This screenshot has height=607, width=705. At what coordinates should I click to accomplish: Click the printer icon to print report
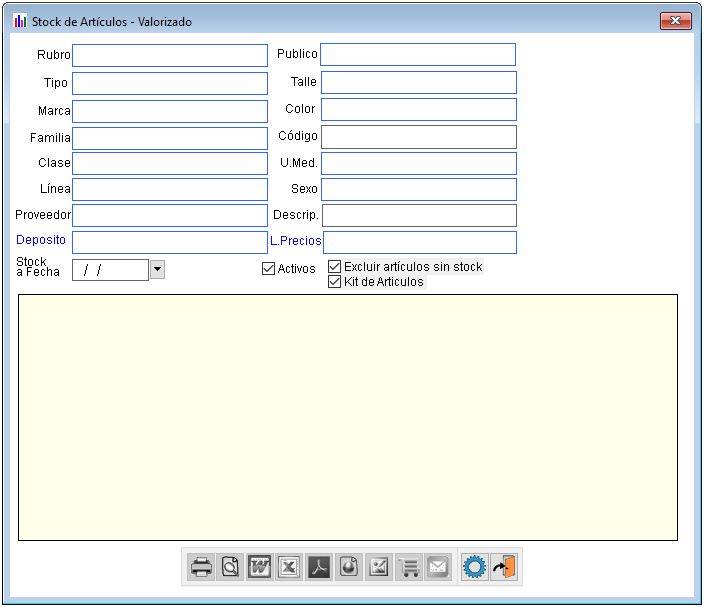point(201,567)
